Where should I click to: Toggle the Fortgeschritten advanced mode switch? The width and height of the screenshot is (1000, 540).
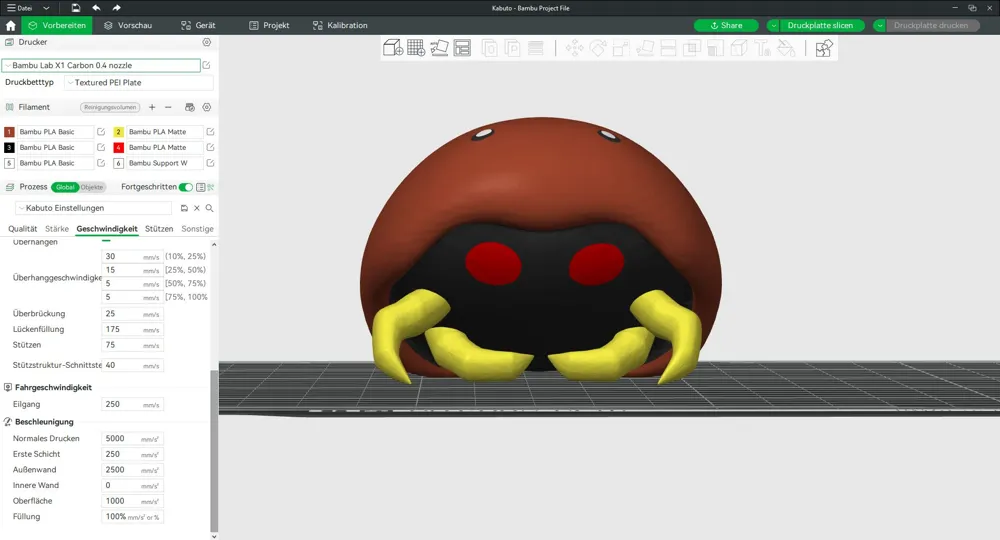click(x=186, y=187)
